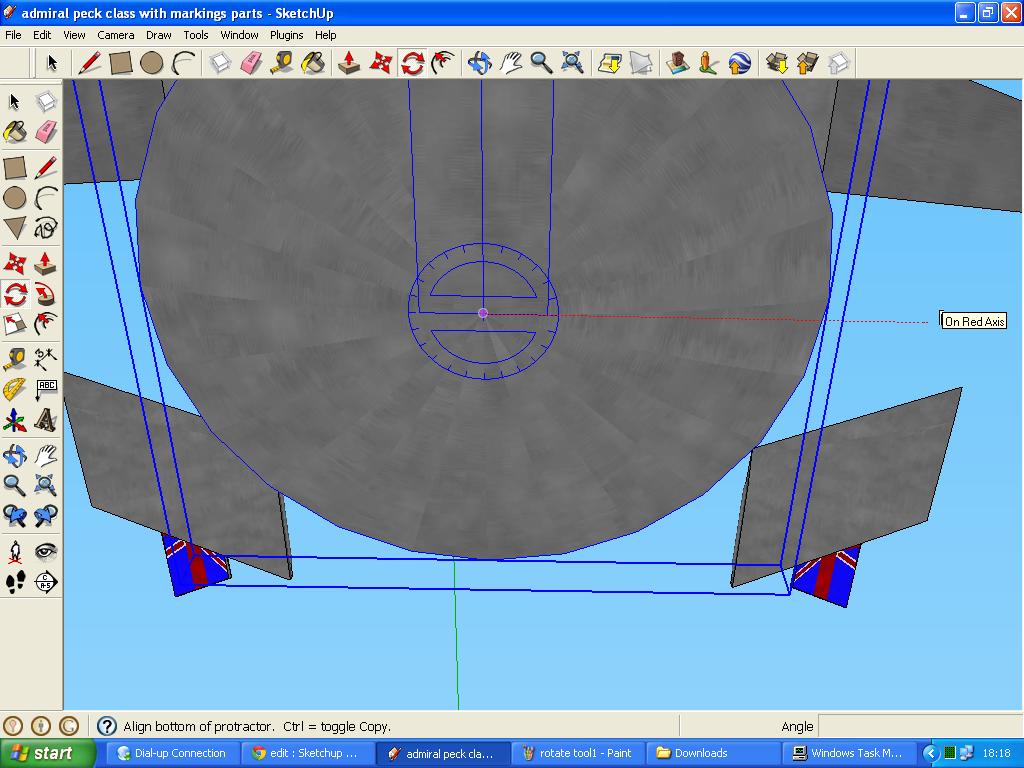Activate the Protractor tool

pyautogui.click(x=14, y=388)
